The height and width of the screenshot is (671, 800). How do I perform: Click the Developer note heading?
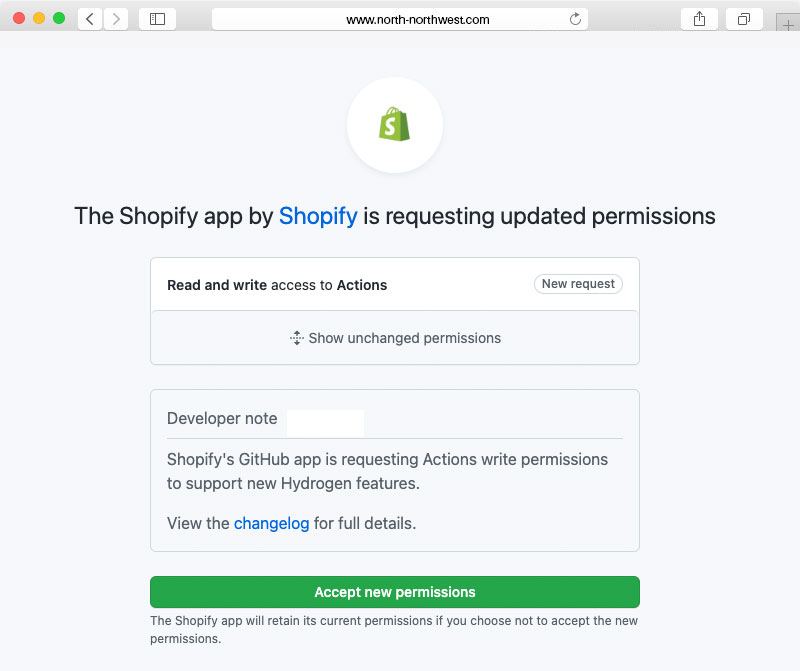pyautogui.click(x=222, y=419)
